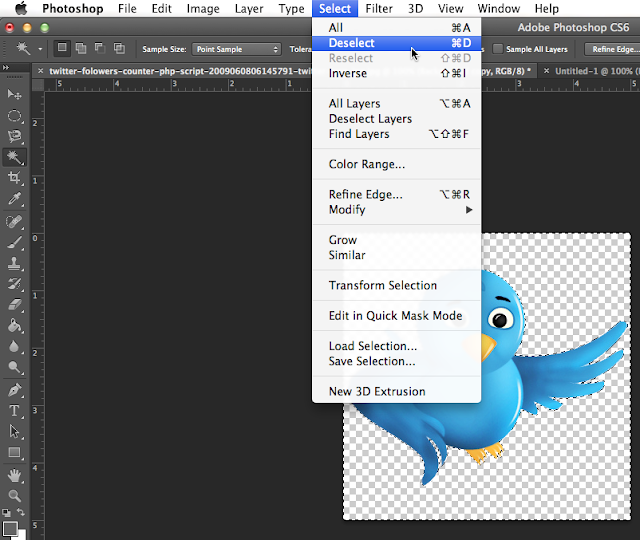Screen dimensions: 640x540
Task: Close the Untitled-1 document tab
Action: point(547,71)
